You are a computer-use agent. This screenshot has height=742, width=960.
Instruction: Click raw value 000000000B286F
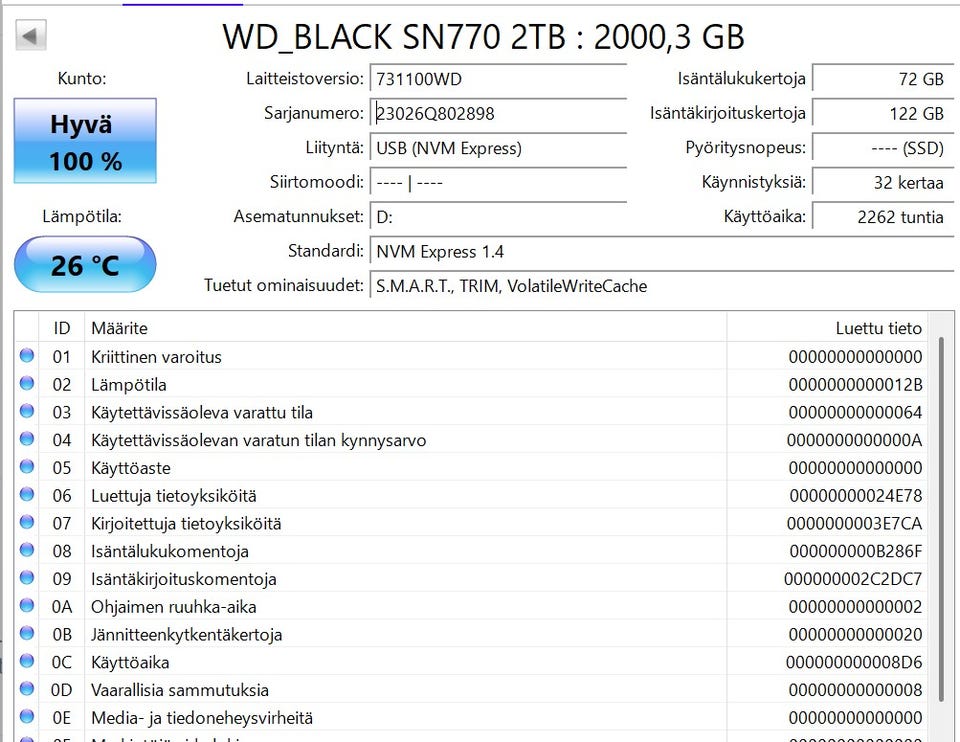pos(856,551)
